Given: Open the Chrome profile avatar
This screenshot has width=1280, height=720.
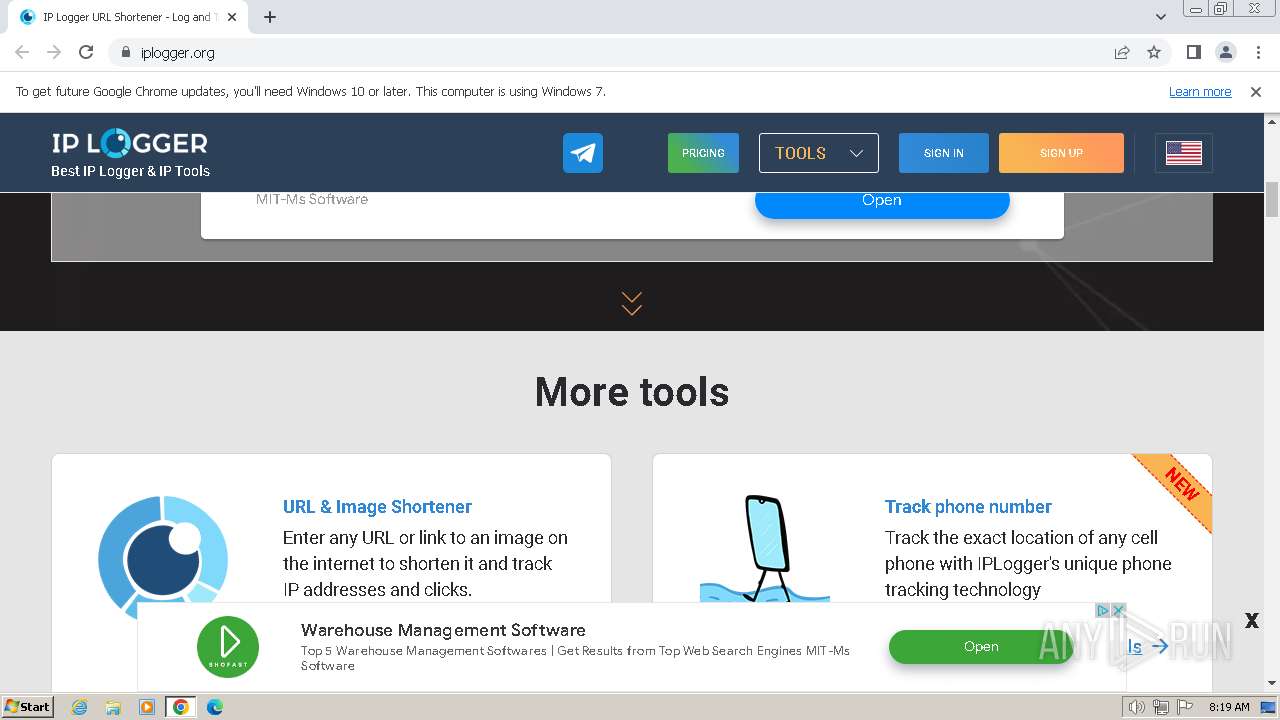Looking at the screenshot, I should (x=1226, y=52).
